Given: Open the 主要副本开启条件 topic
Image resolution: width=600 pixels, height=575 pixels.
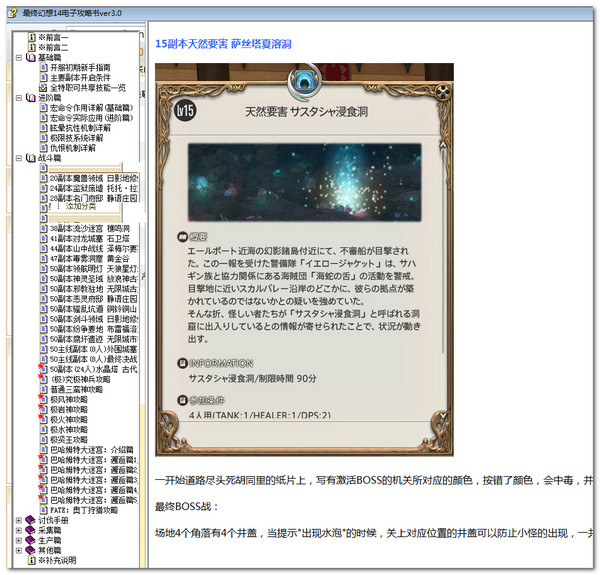Looking at the screenshot, I should [80, 78].
